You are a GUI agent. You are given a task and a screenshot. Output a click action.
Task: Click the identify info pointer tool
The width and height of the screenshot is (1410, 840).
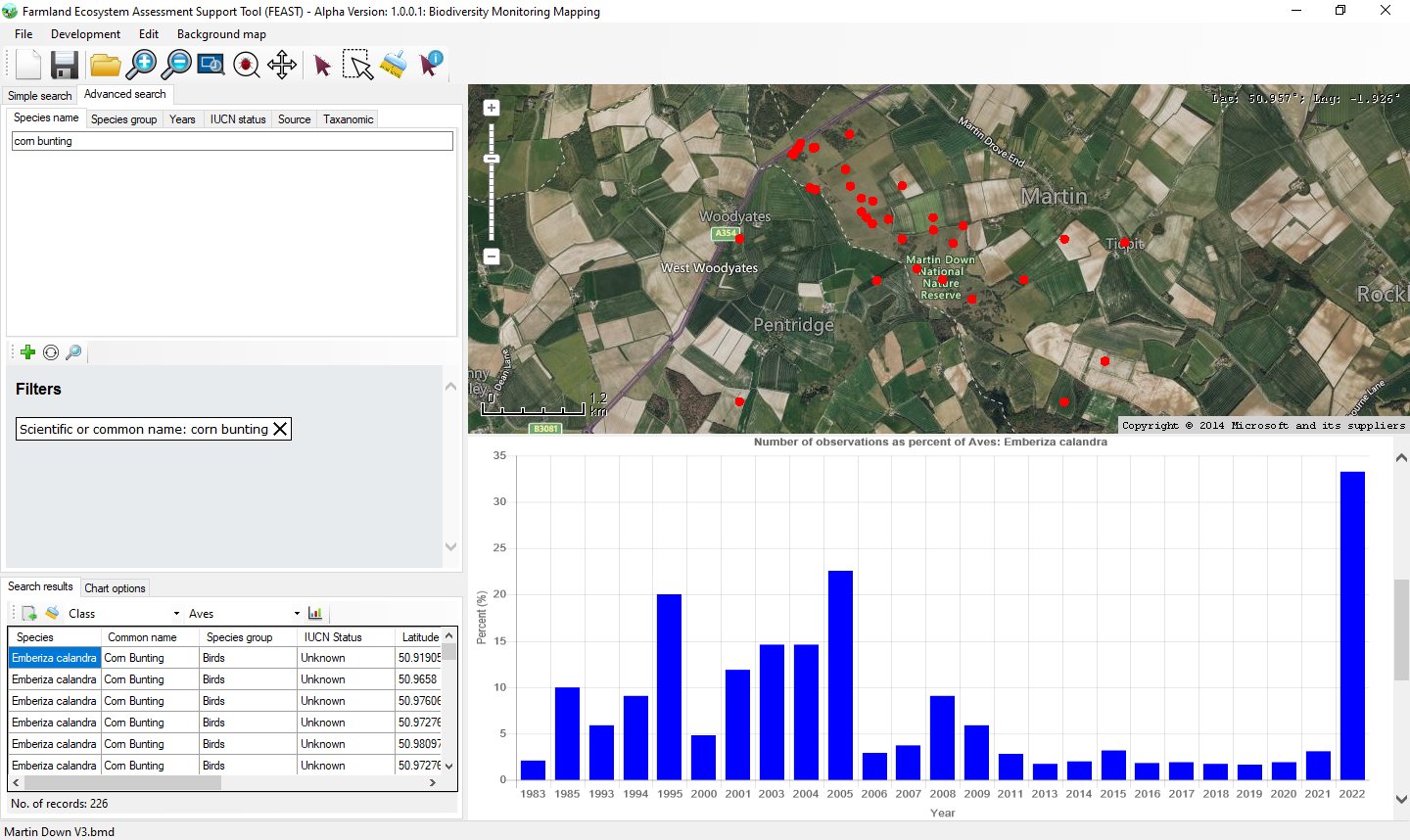431,64
